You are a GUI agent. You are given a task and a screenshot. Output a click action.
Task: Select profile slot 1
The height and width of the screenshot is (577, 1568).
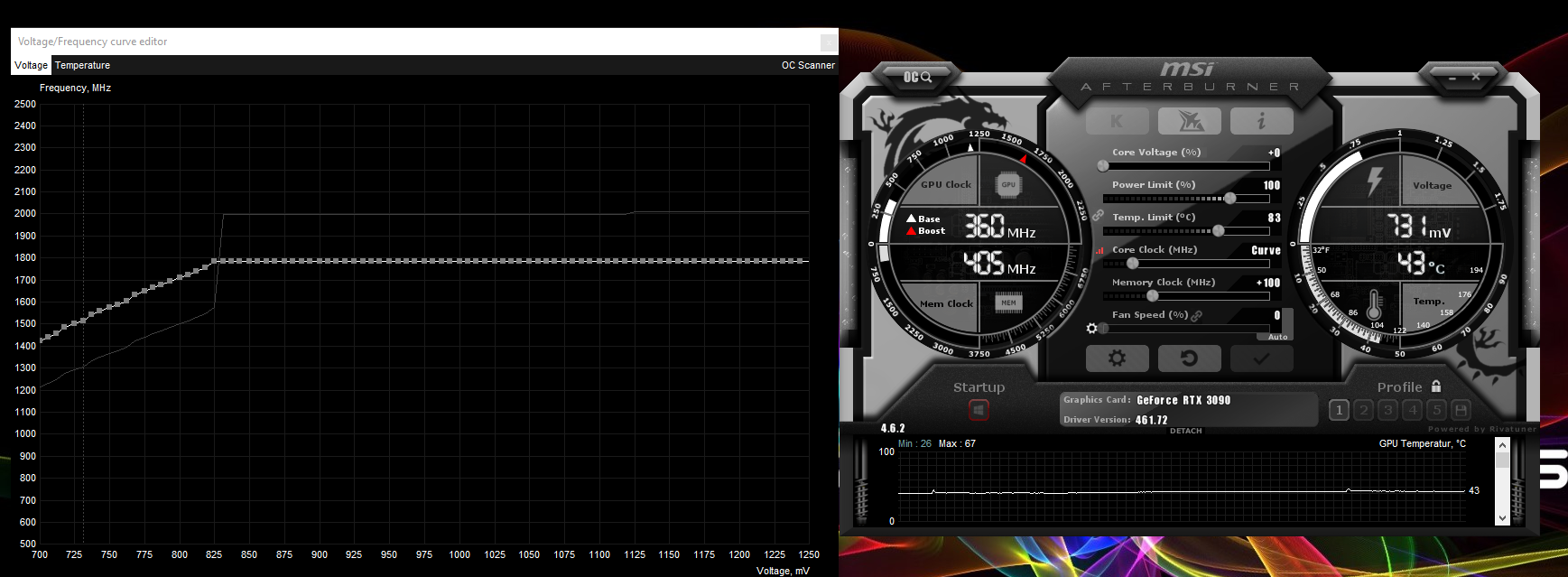point(1339,410)
